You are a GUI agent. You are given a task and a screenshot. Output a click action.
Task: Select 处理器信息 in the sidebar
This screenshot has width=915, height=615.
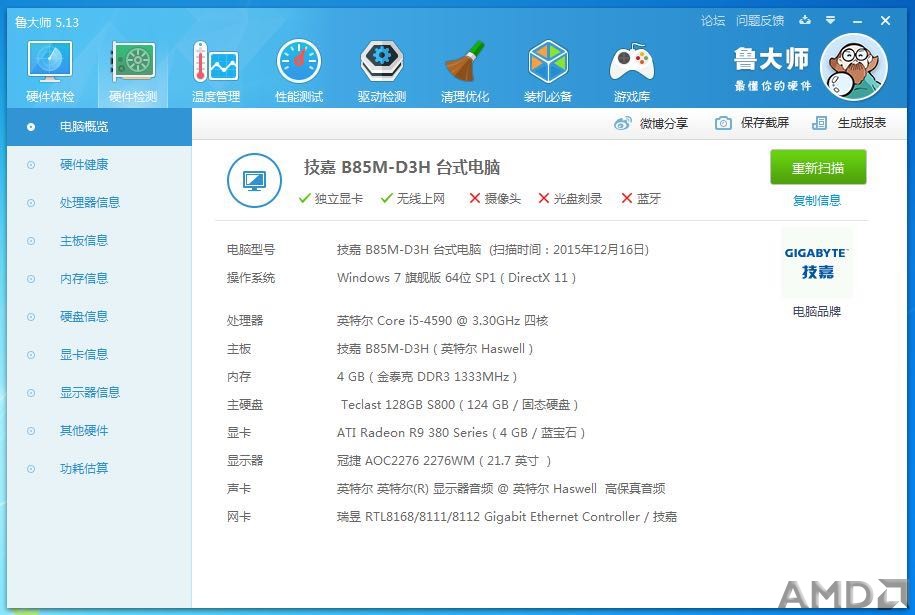click(x=99, y=202)
